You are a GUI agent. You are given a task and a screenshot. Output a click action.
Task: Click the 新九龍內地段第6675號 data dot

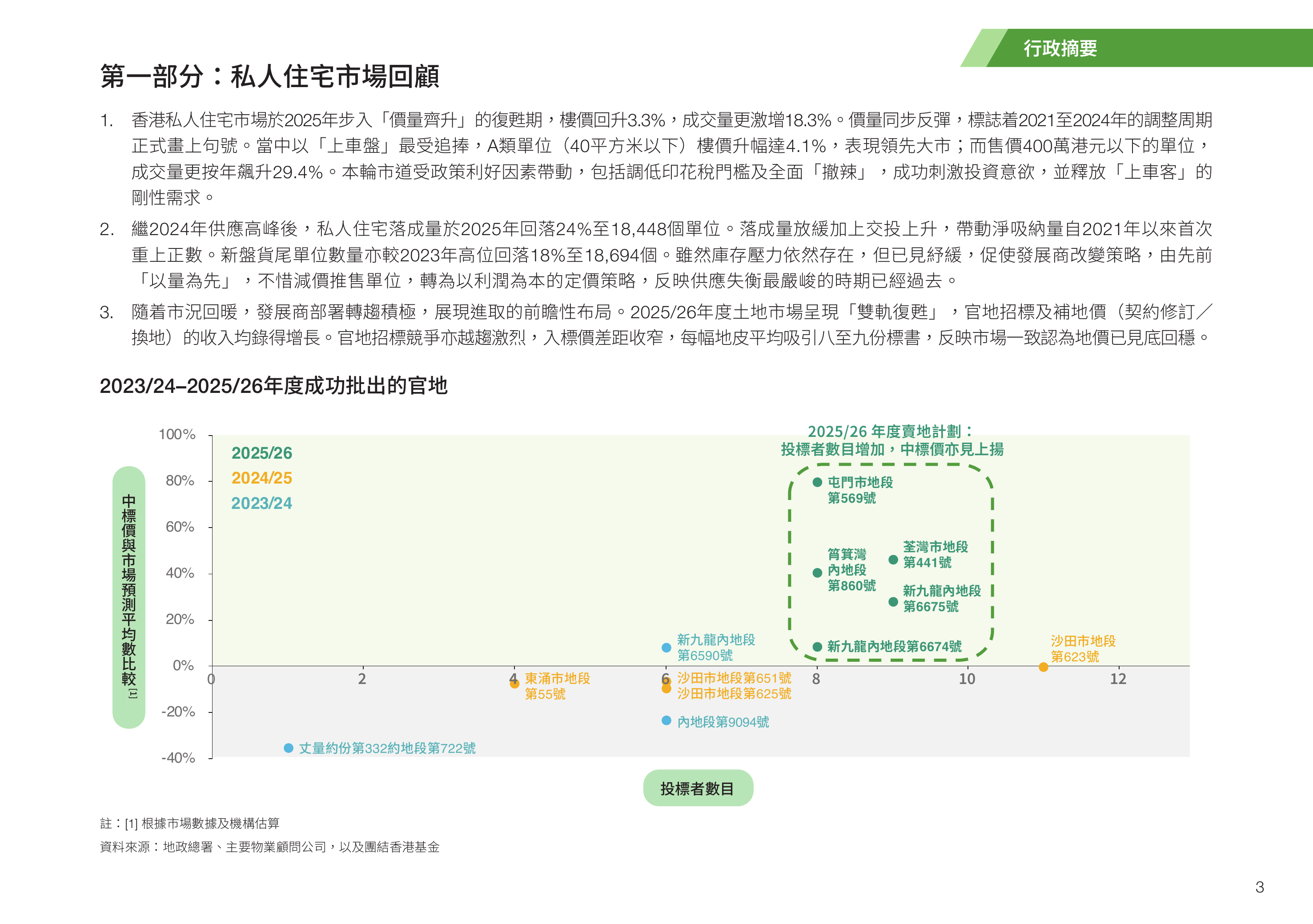893,601
